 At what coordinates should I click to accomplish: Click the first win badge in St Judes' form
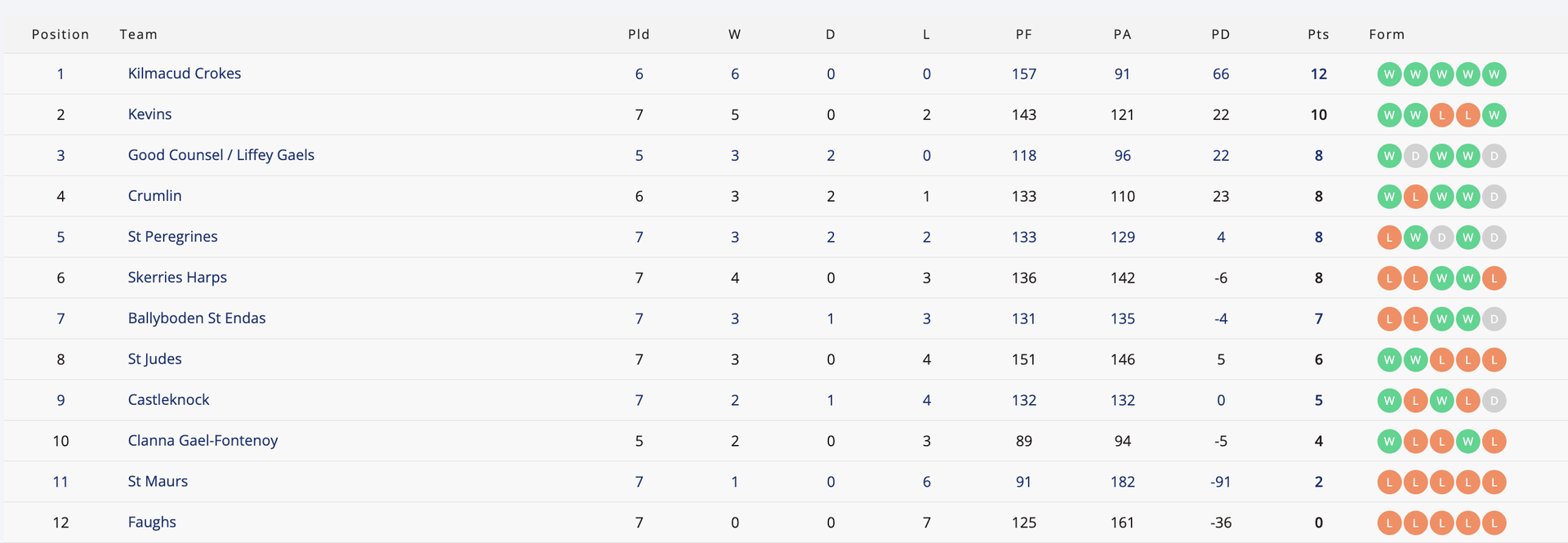coord(1389,360)
